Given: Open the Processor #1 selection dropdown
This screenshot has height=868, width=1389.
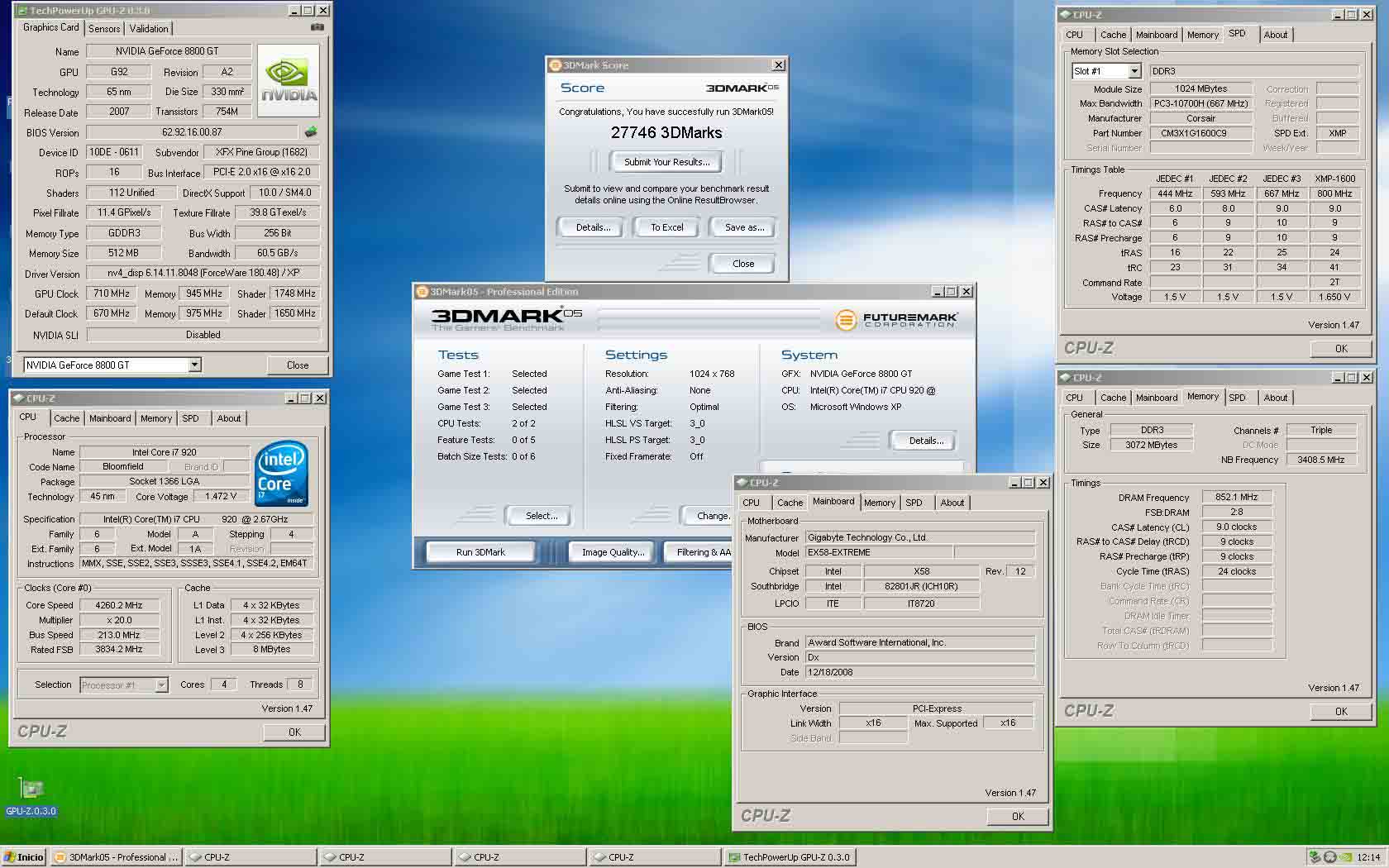Looking at the screenshot, I should pos(161,684).
